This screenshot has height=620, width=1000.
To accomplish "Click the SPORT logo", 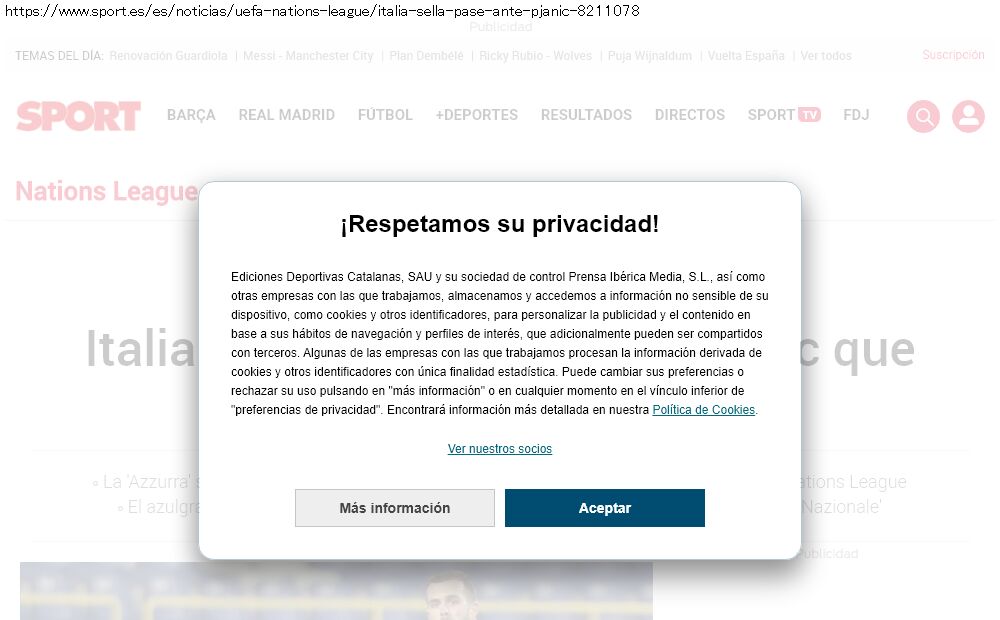I will pyautogui.click(x=78, y=115).
